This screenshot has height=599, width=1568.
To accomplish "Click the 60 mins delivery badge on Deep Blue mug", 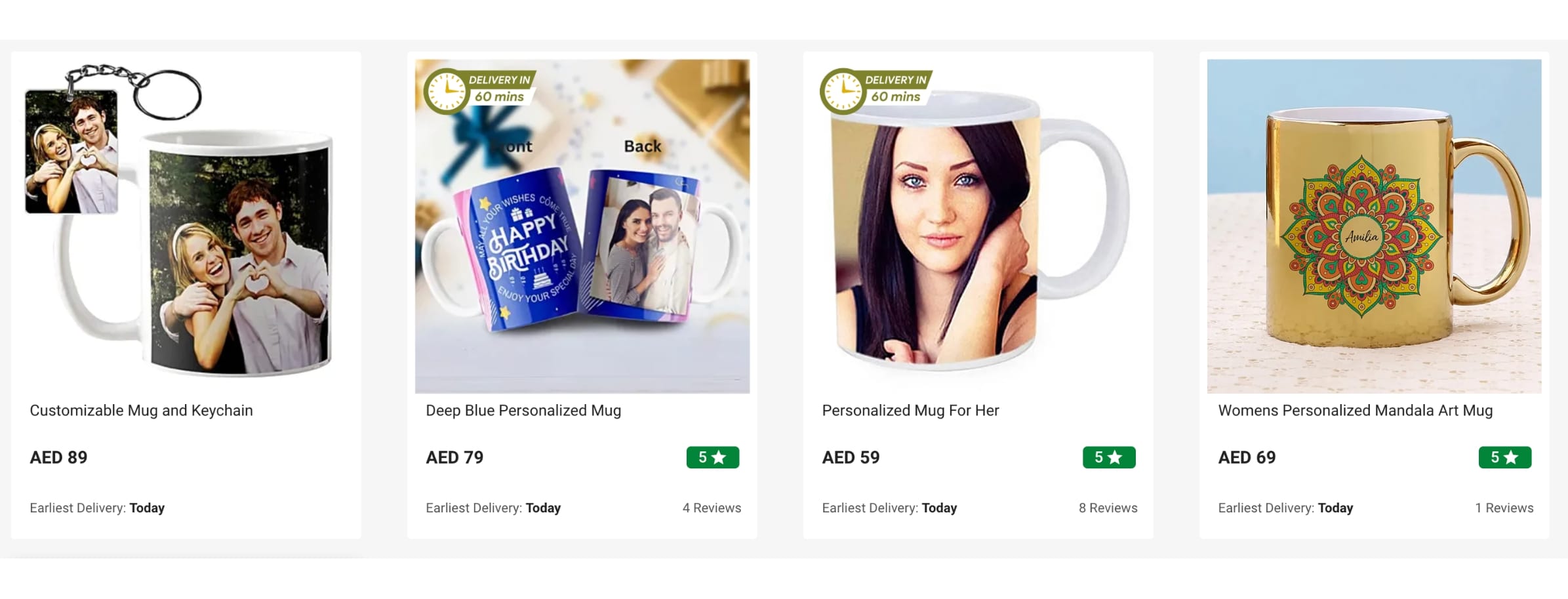I will (480, 91).
